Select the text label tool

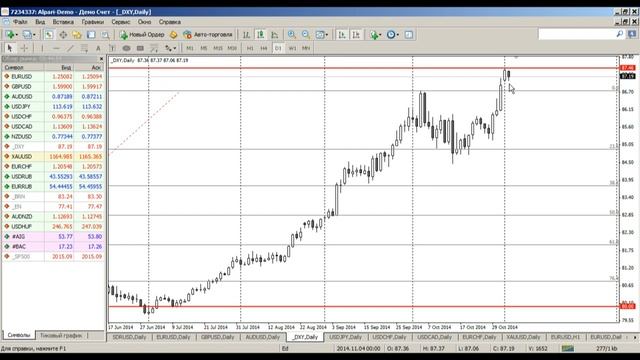point(112,48)
